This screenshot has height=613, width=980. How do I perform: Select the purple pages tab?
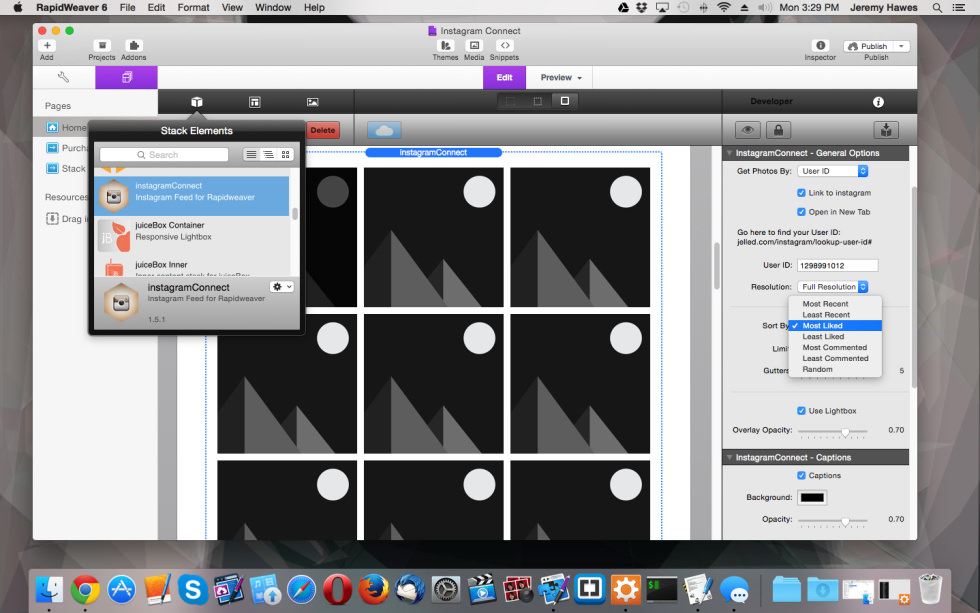[126, 77]
